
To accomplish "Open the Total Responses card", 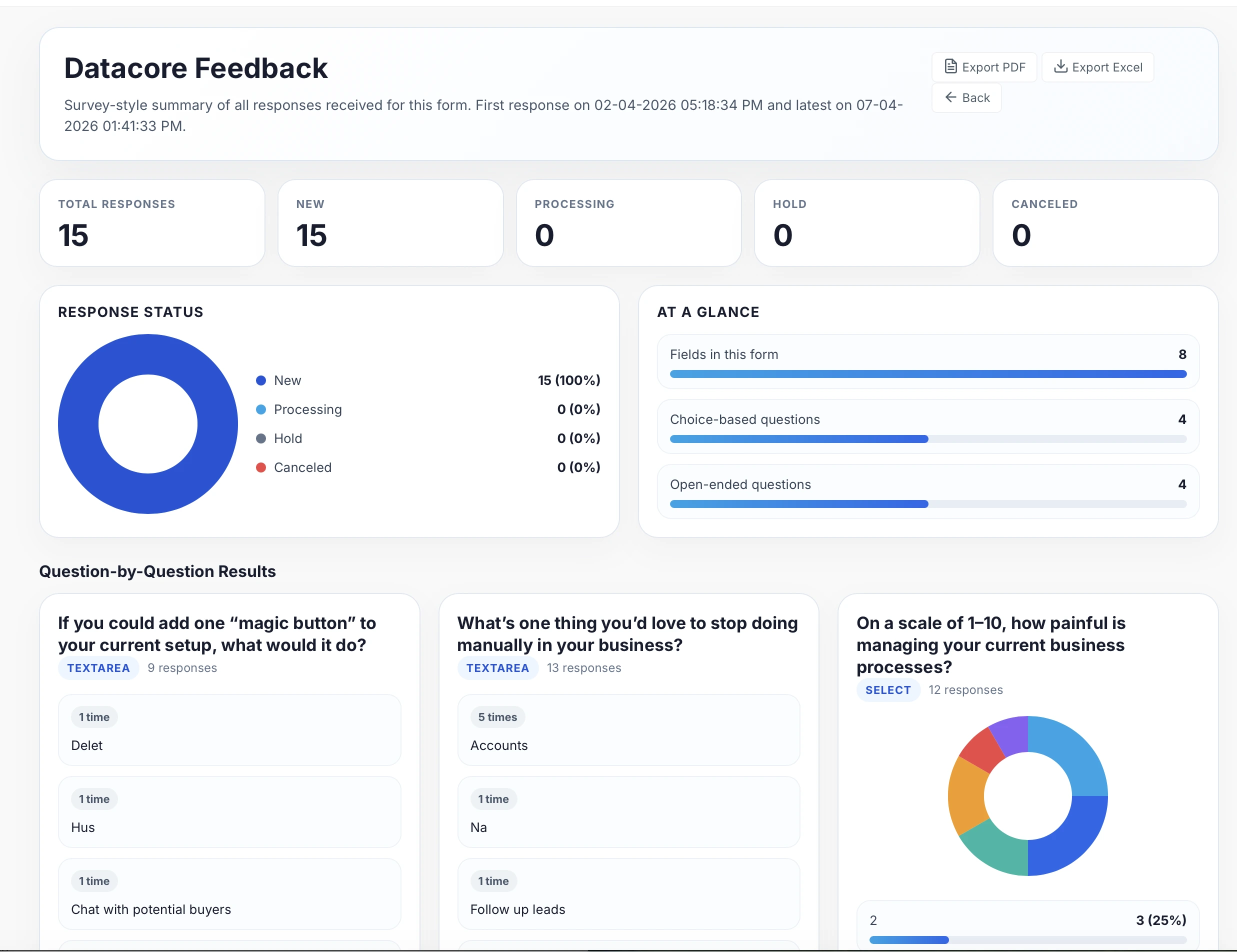I will coord(152,223).
